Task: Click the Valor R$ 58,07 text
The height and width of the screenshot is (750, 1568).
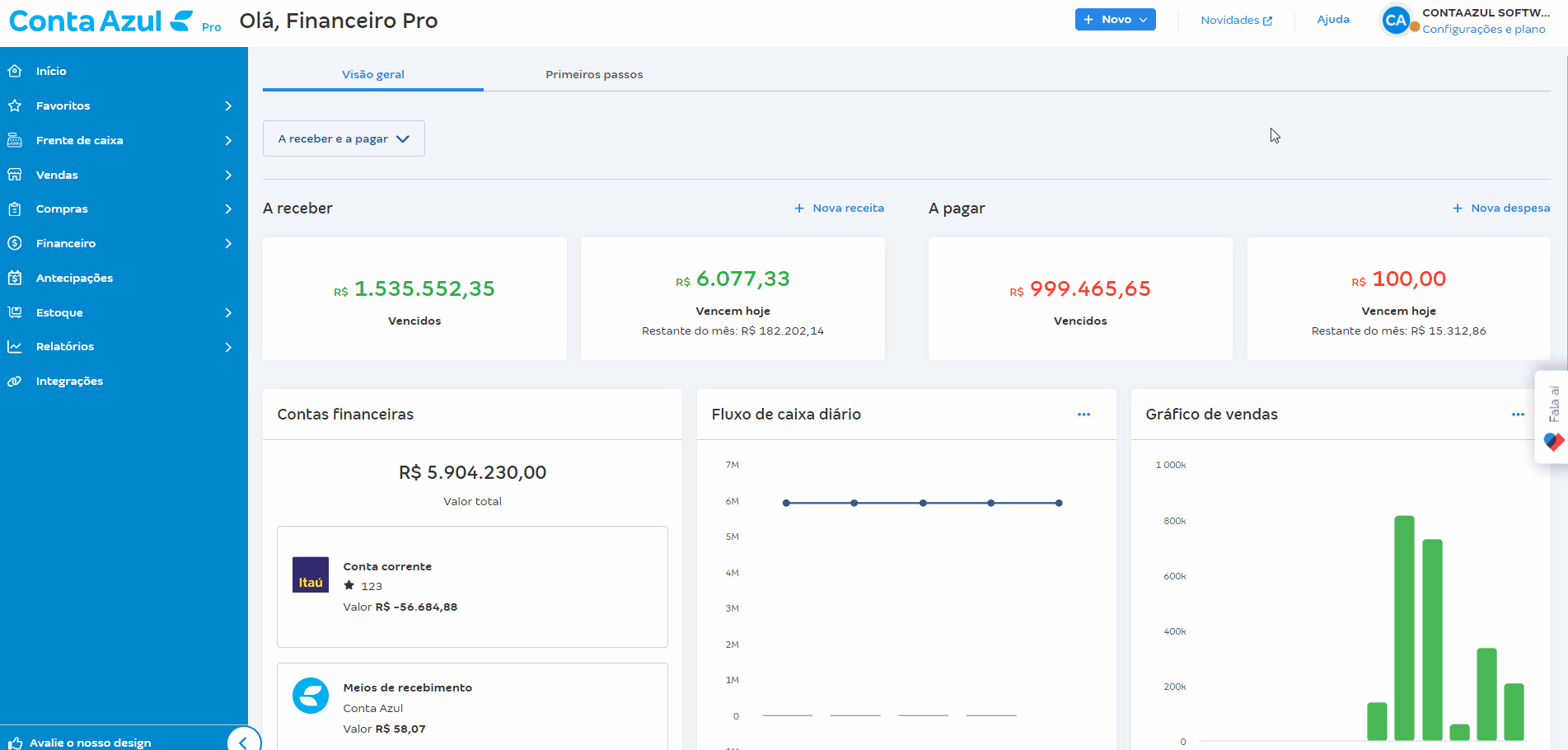Action: [384, 729]
